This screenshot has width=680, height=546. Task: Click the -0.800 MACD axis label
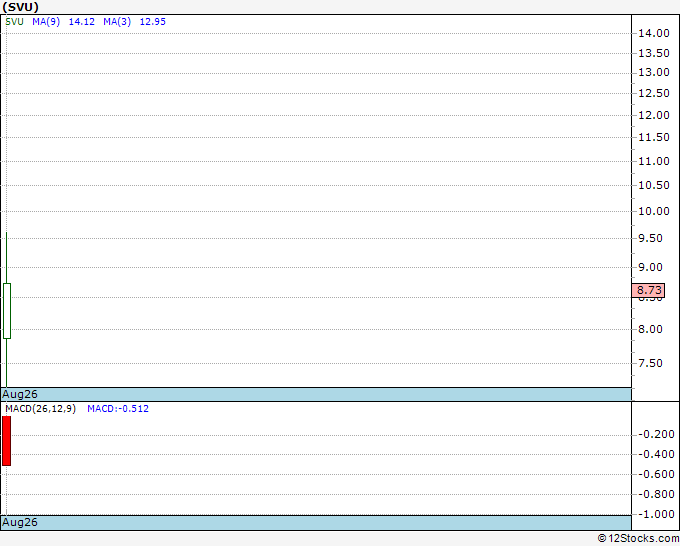tap(657, 494)
